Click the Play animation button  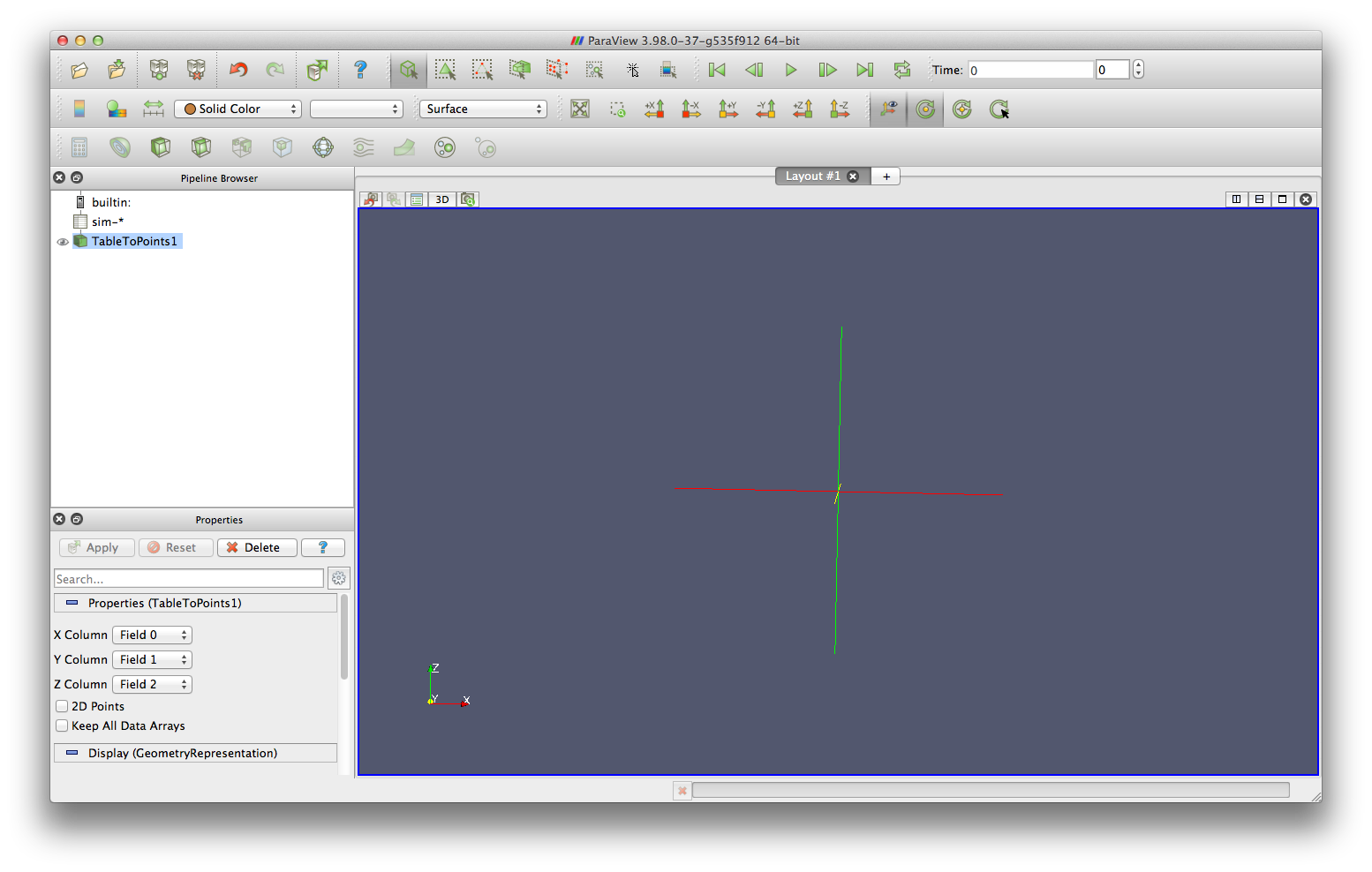[791, 70]
